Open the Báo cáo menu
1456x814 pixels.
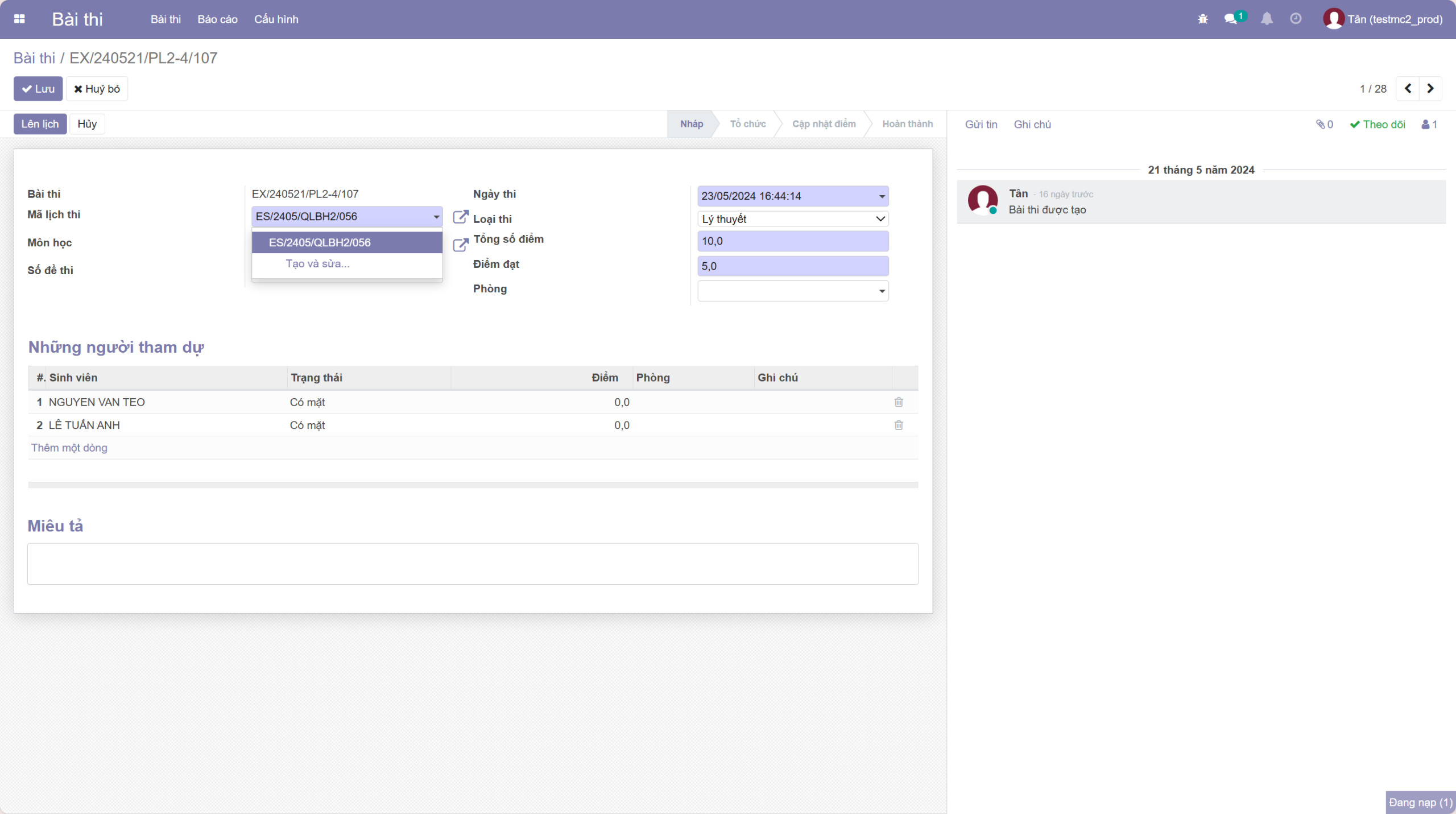(217, 19)
